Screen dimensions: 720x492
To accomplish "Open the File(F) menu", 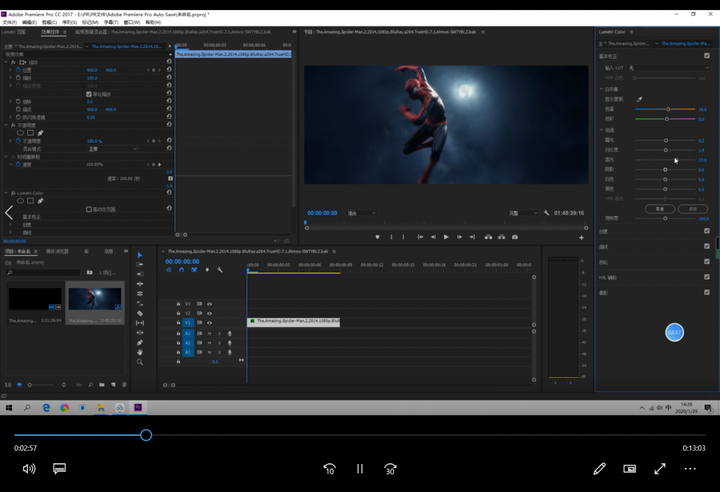I will click(9, 22).
